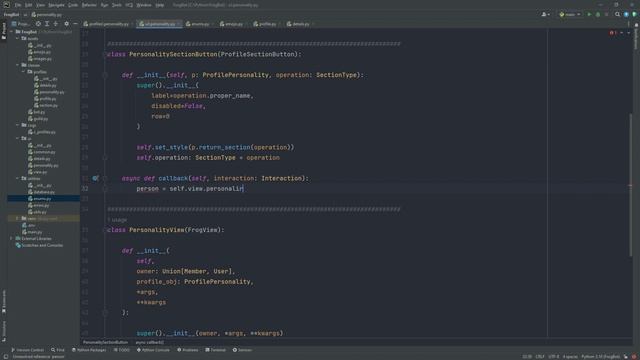
Task: Open the Run menu
Action: point(104,5)
